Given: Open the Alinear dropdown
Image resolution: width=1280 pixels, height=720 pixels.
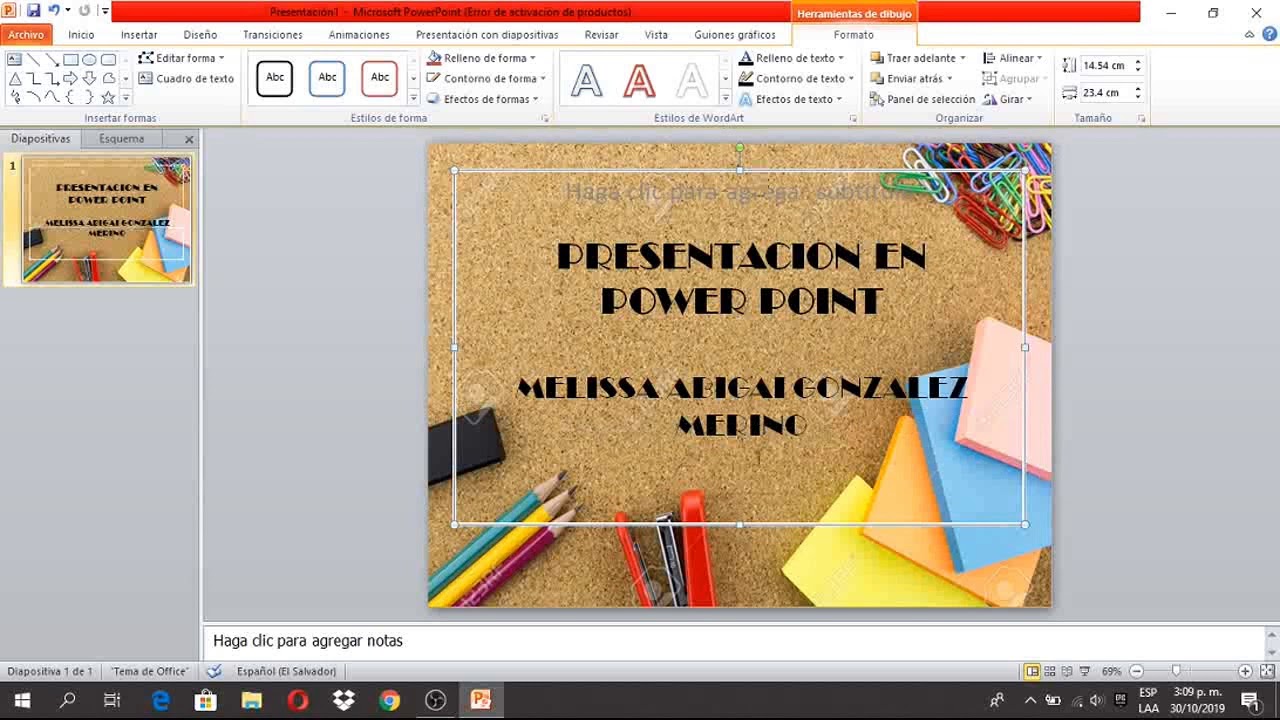Looking at the screenshot, I should click(1013, 58).
